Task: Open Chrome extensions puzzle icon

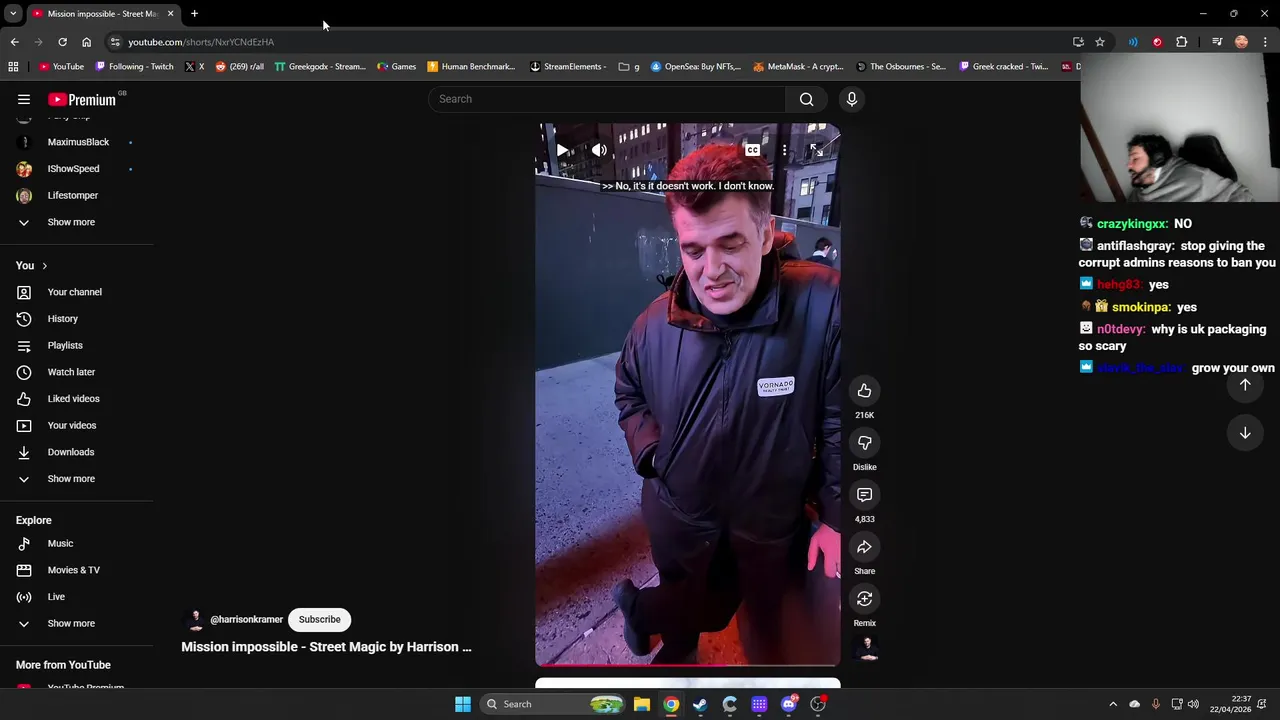Action: tap(1182, 42)
